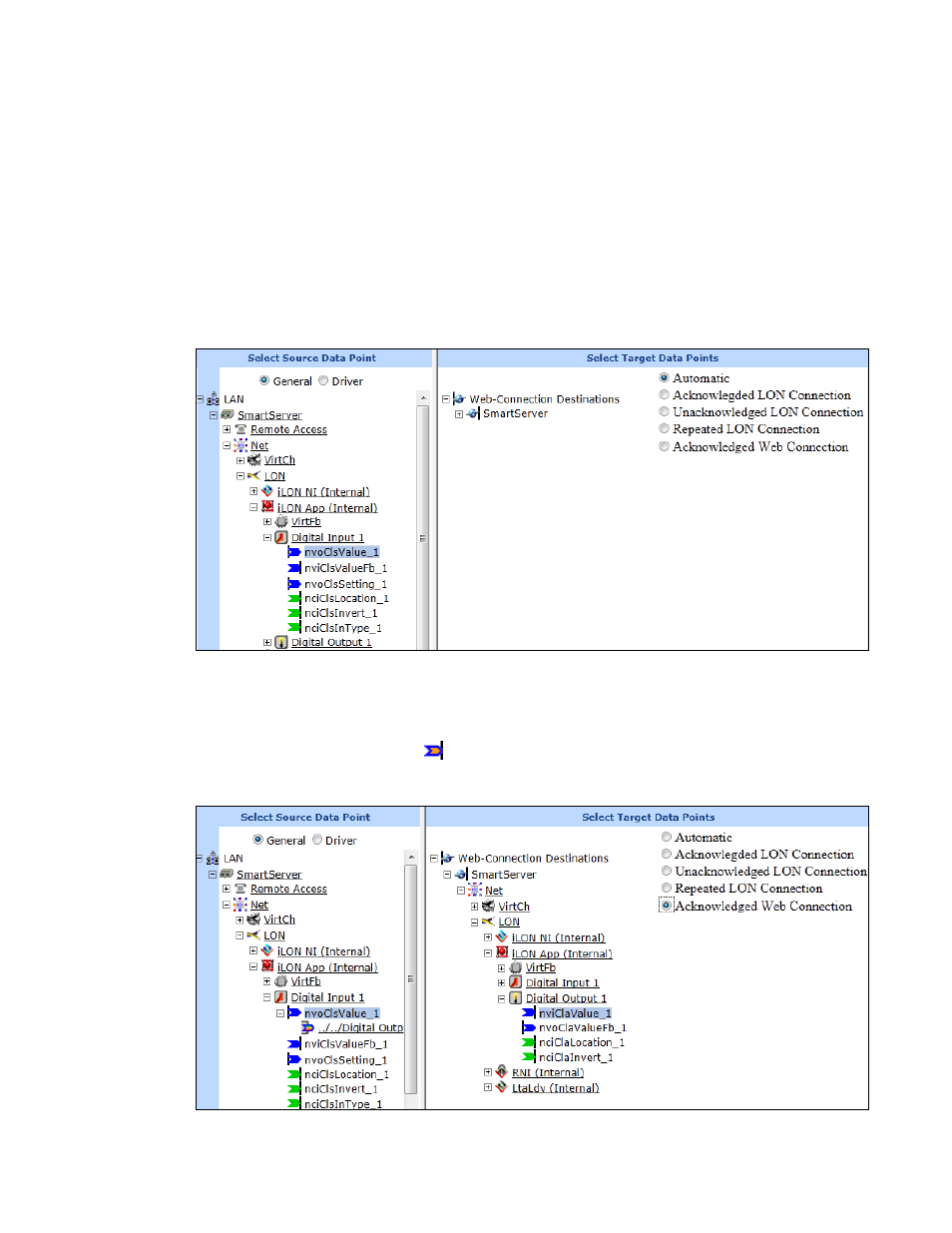Viewport: 952px width, 1233px height.
Task: Click VirtFb gear icon in upper source tree
Action: [281, 521]
